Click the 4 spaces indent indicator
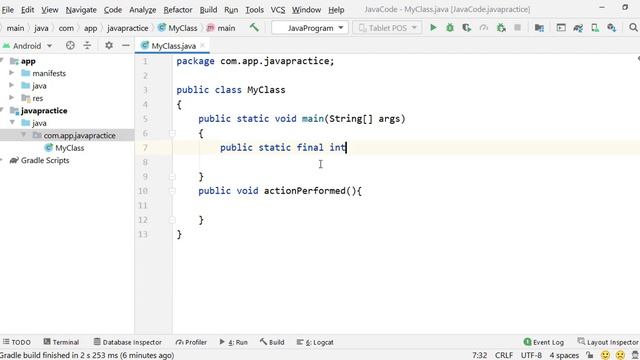640x360 pixels. pos(564,355)
